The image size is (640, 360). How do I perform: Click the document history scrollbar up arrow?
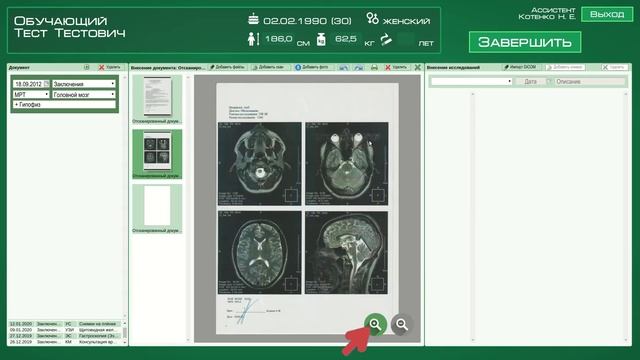tap(124, 323)
